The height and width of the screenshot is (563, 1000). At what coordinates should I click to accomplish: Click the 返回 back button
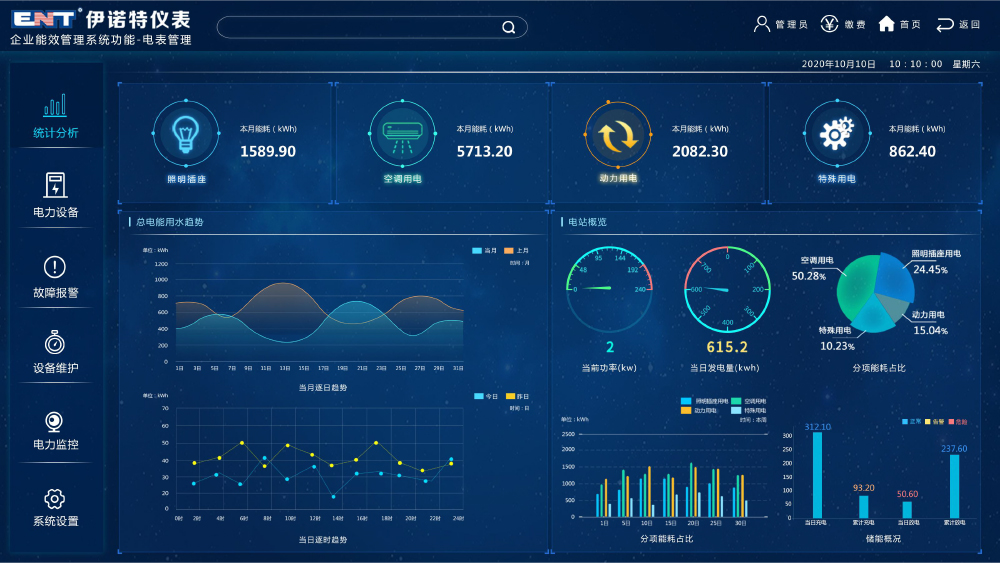pos(958,24)
